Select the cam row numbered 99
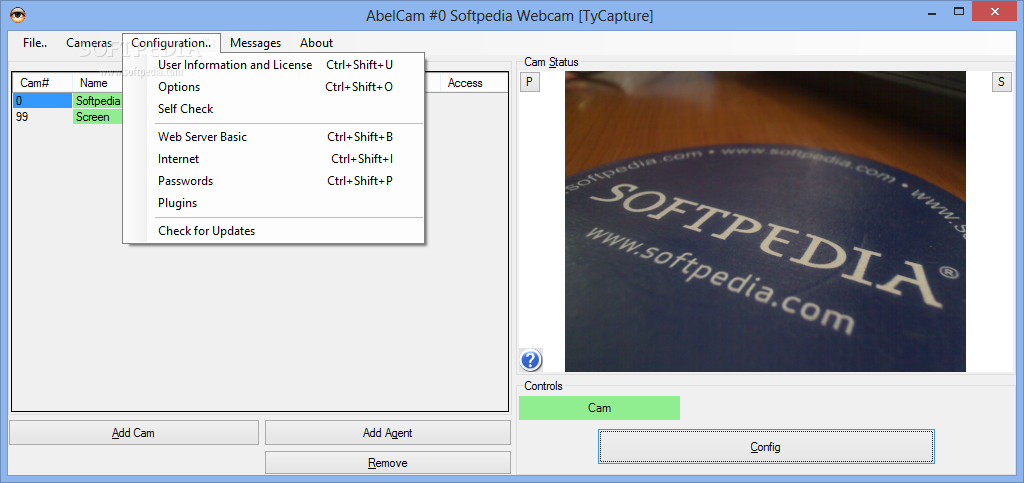This screenshot has width=1024, height=483. [x=43, y=117]
